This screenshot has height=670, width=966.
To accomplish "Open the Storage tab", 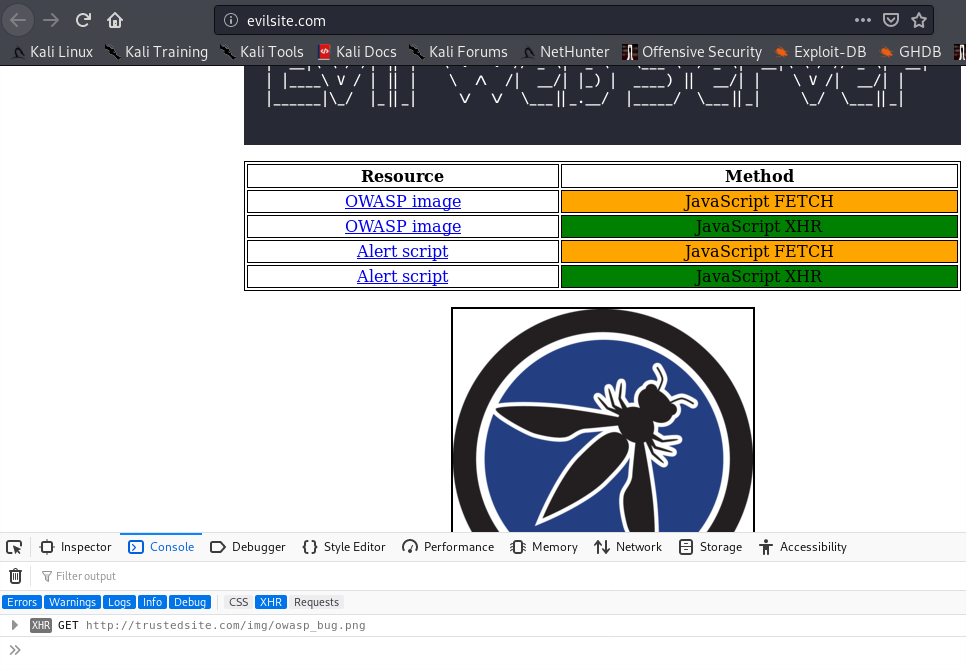I will coord(710,547).
